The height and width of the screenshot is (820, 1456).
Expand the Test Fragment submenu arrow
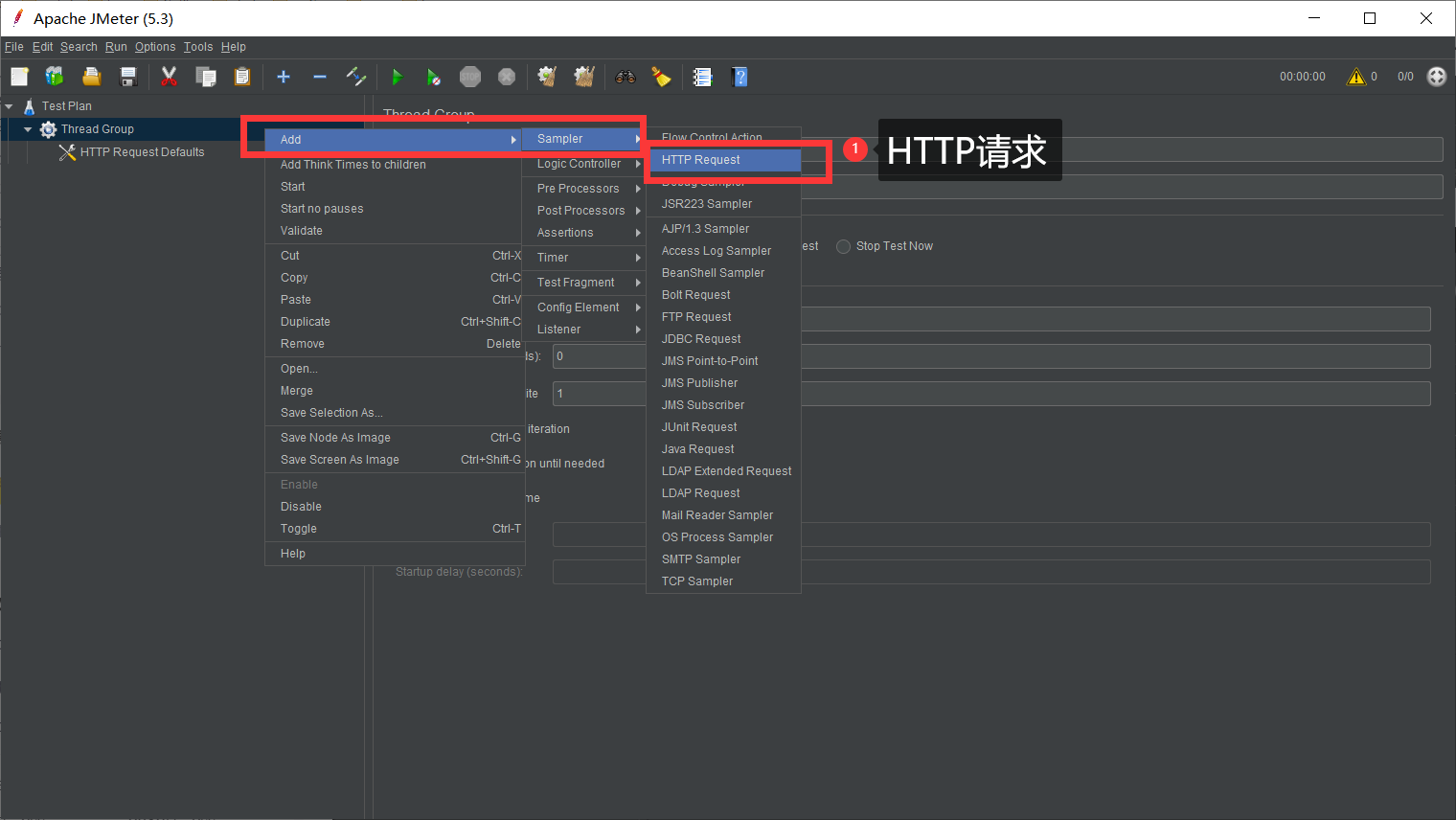(x=638, y=283)
